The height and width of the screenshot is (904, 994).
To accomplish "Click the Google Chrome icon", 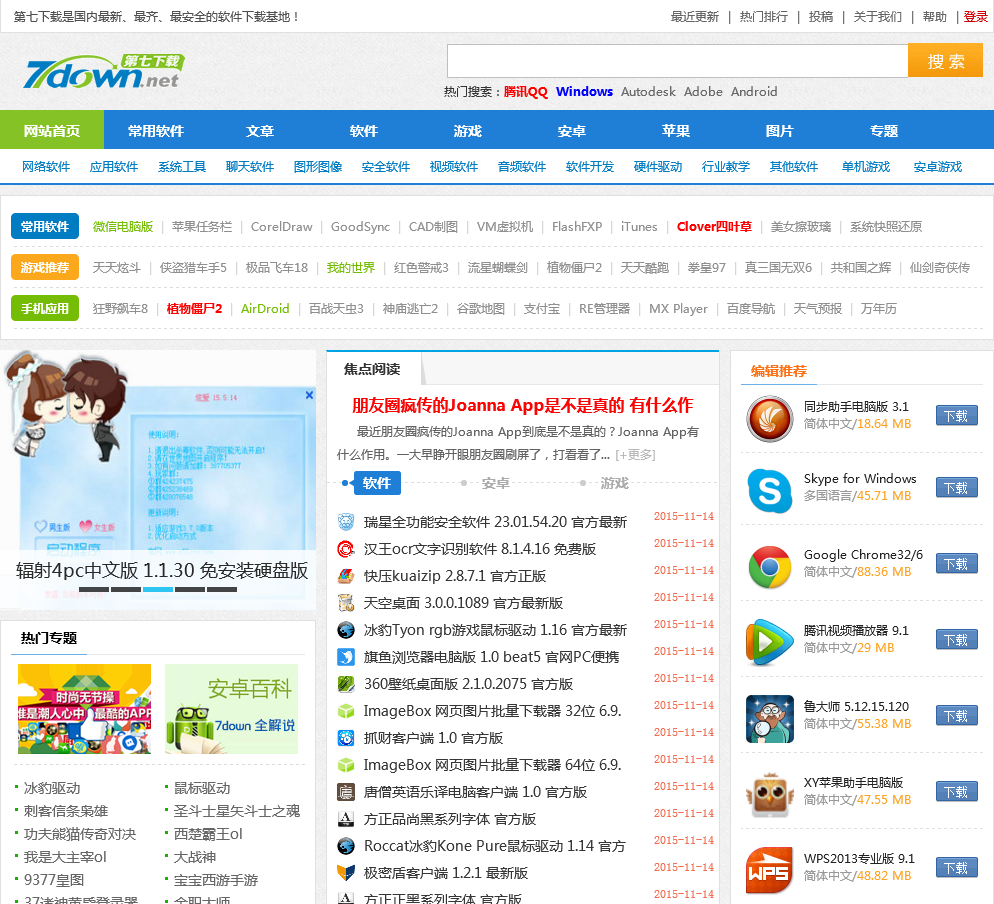I will point(770,567).
